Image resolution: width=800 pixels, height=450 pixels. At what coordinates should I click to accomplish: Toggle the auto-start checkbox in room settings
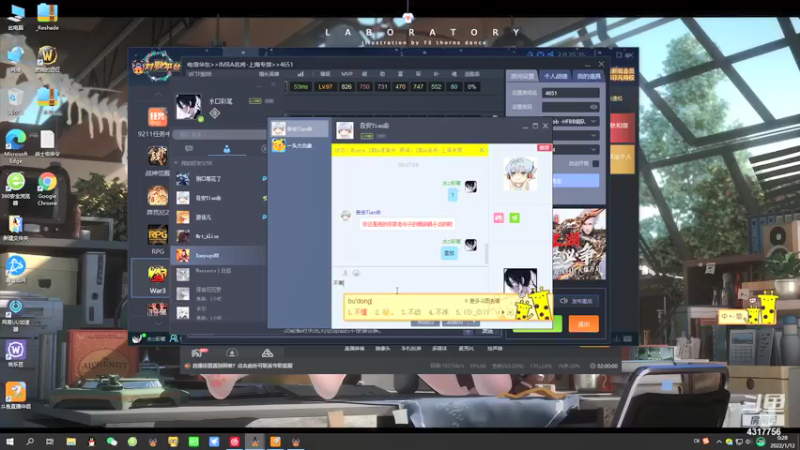click(595, 164)
